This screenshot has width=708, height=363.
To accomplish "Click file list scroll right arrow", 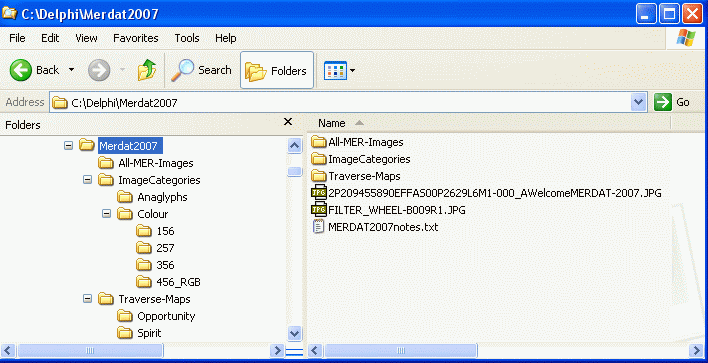I will [696, 350].
